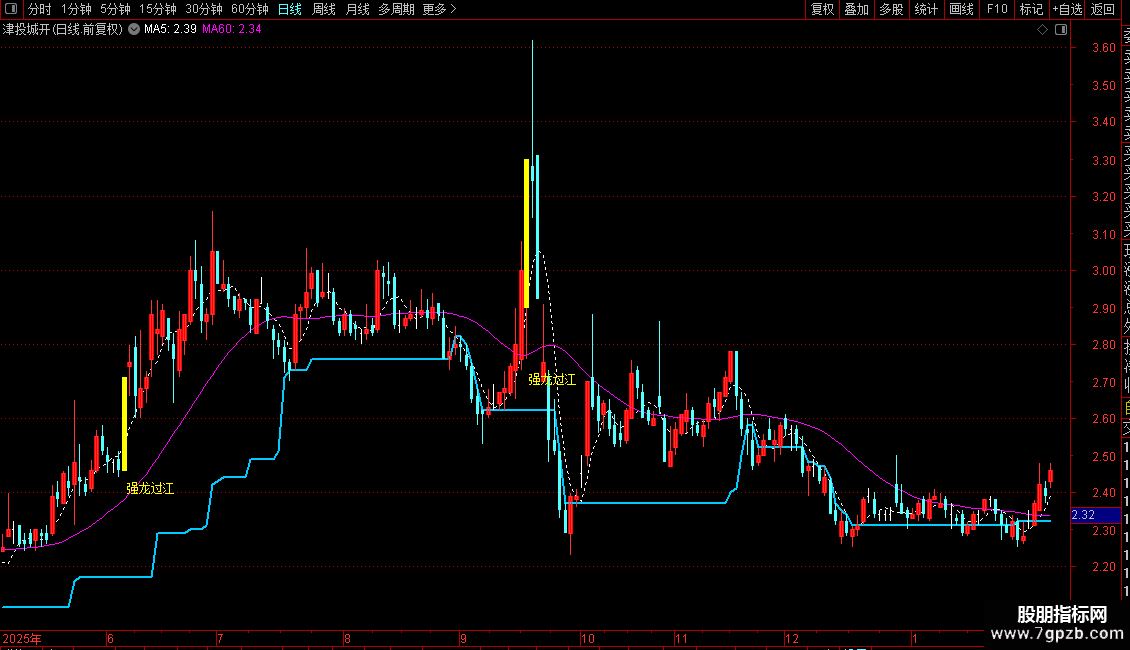Click the 标记 mark button

[x=1031, y=9]
